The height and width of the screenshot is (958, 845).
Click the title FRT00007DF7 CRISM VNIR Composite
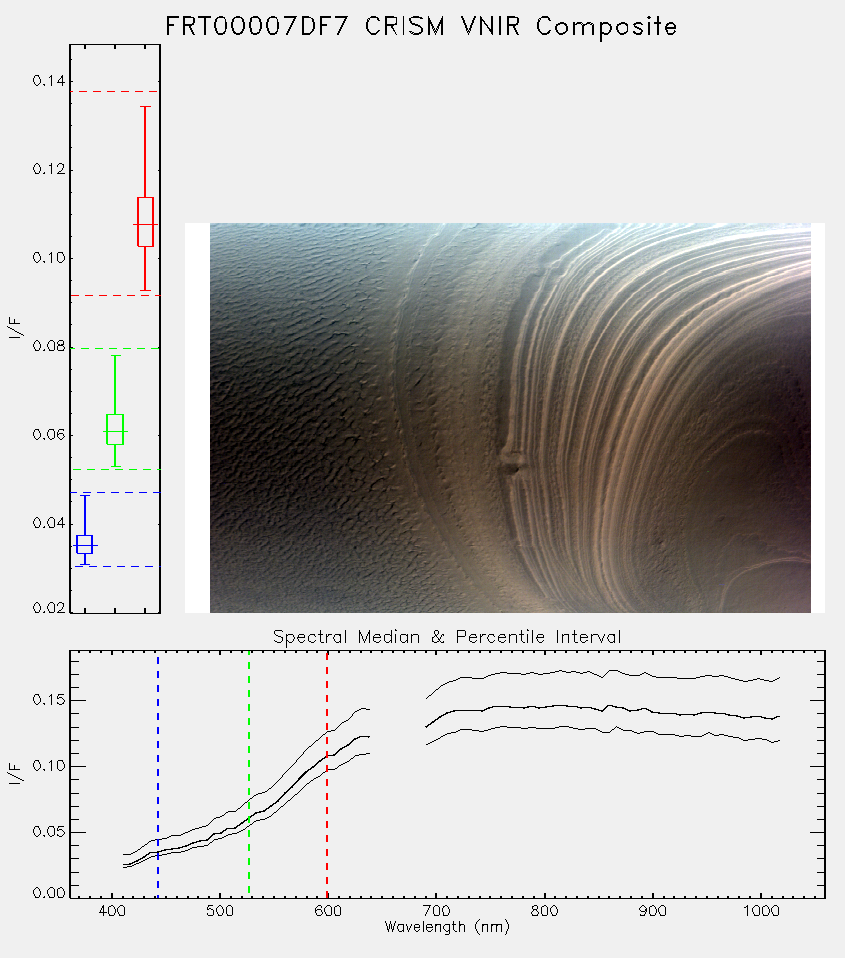pos(421,27)
